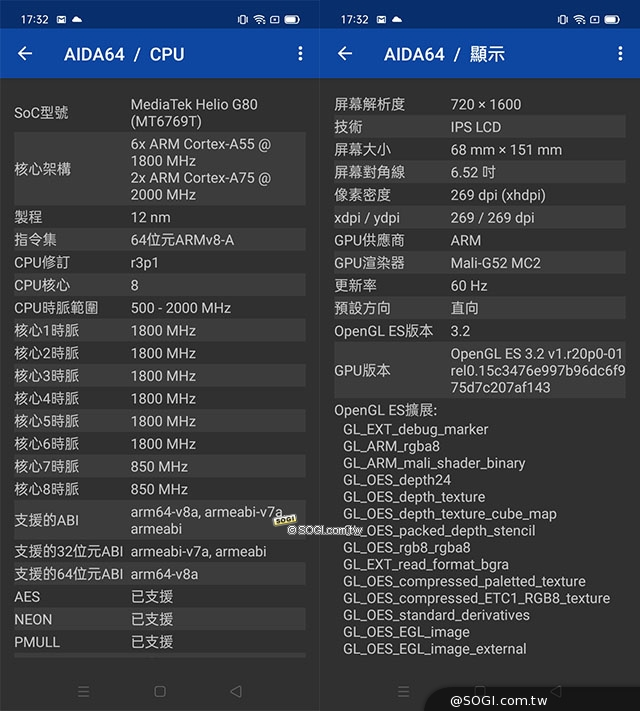Image resolution: width=640 pixels, height=711 pixels.
Task: Go back from the AIDA64 CPU page
Action: [x=25, y=54]
